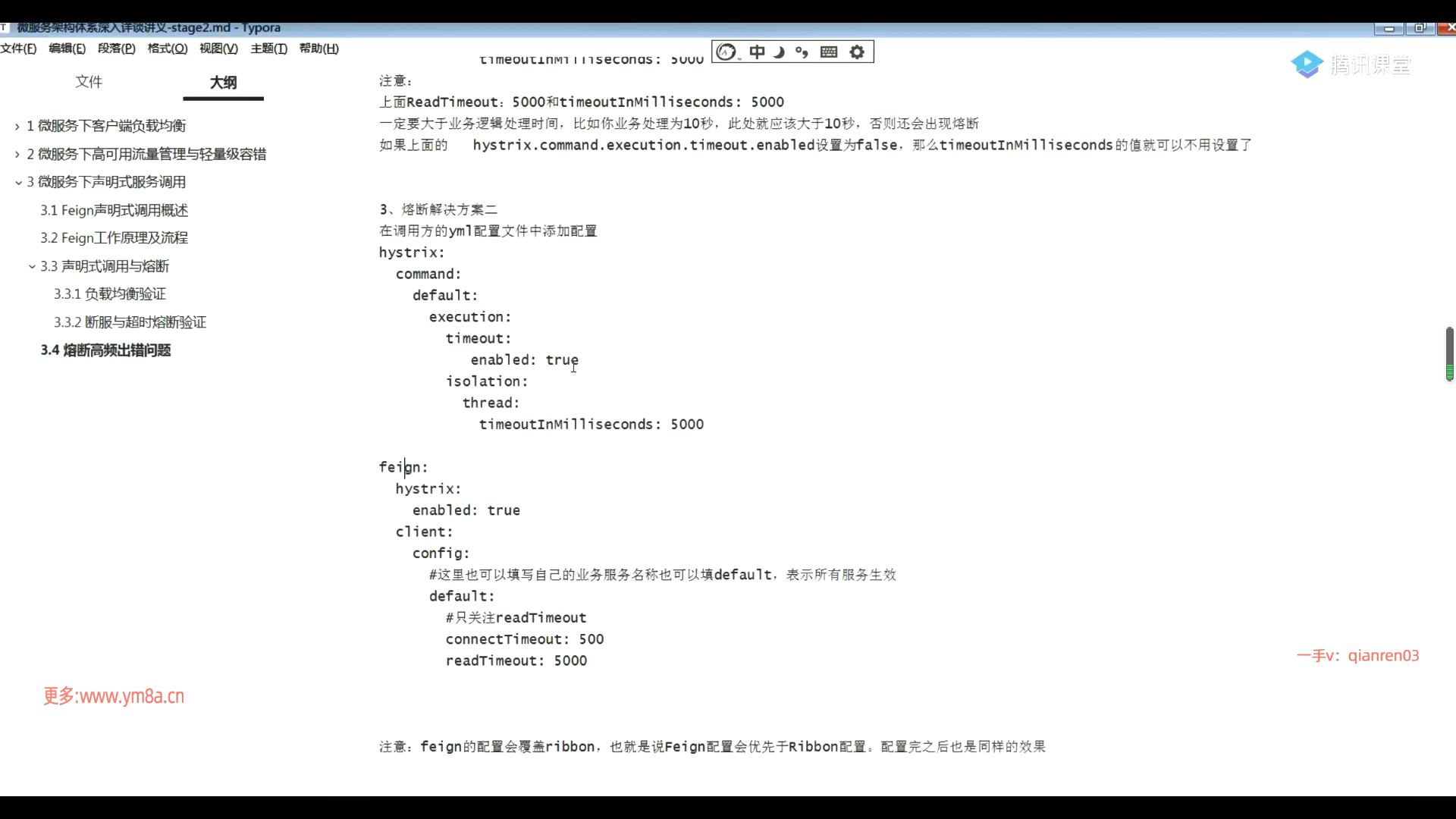The width and height of the screenshot is (1456, 819).
Task: Go to 3.1 Feign声明式调用概述 heading
Action: [x=114, y=210]
